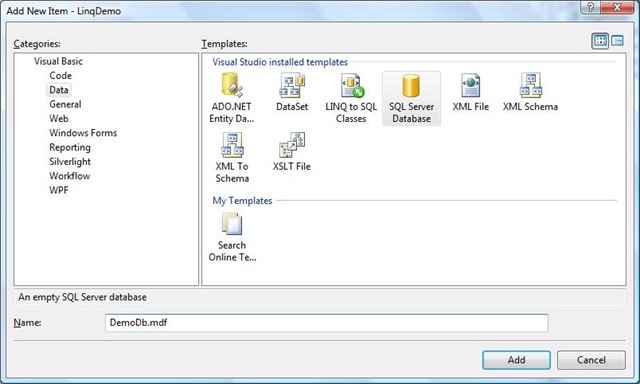Open the Reporting category
The image size is (640, 384).
pos(70,147)
